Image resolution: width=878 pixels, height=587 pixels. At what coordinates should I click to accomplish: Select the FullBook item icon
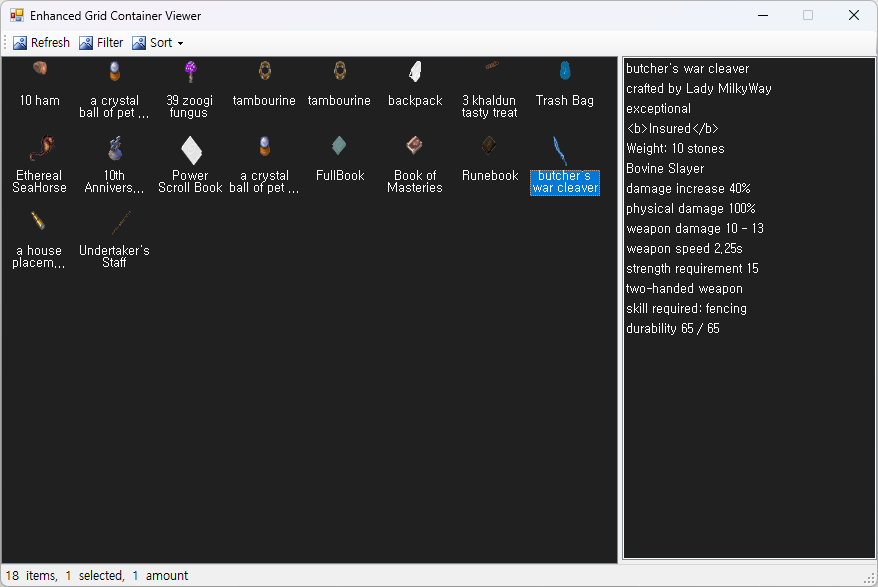339,146
